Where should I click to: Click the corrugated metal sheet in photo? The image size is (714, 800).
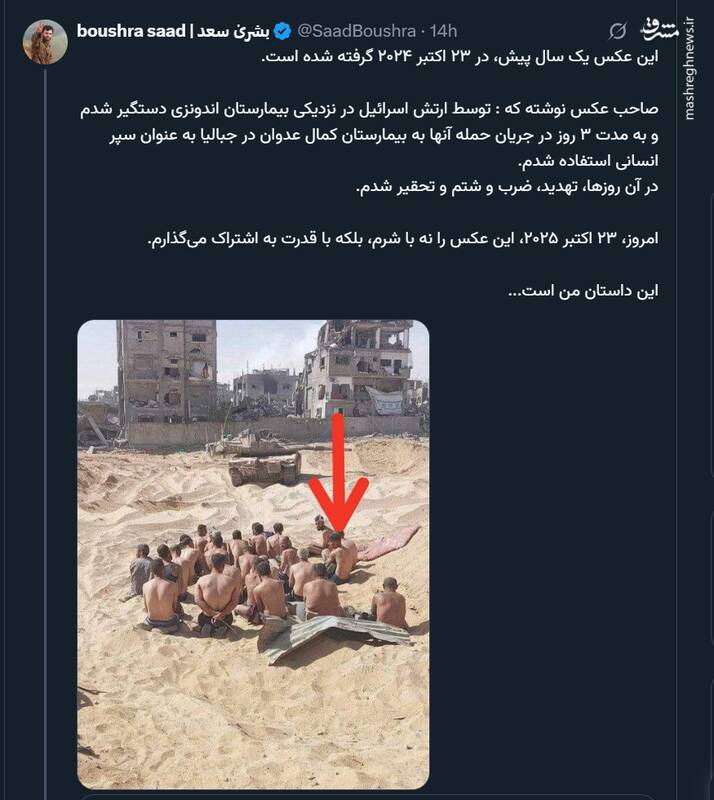click(x=334, y=638)
